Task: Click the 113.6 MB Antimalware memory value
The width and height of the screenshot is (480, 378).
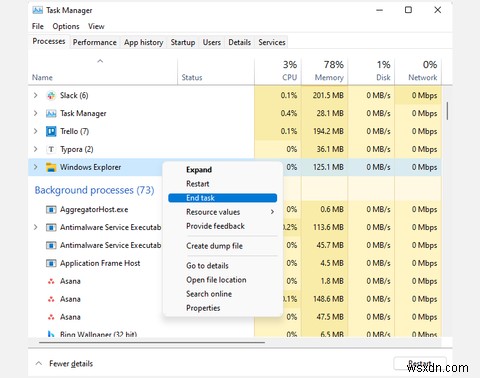Action: point(328,228)
